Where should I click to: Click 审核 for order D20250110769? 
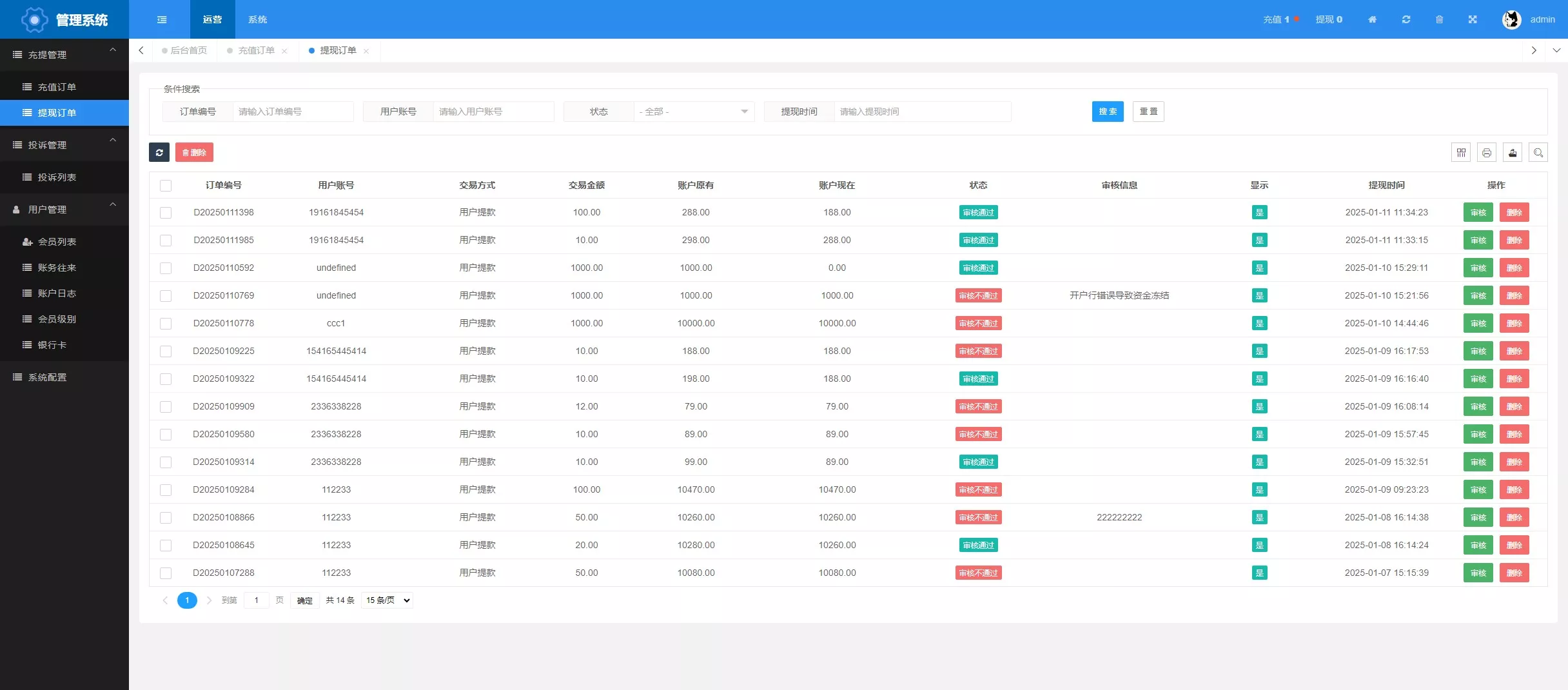(1478, 296)
